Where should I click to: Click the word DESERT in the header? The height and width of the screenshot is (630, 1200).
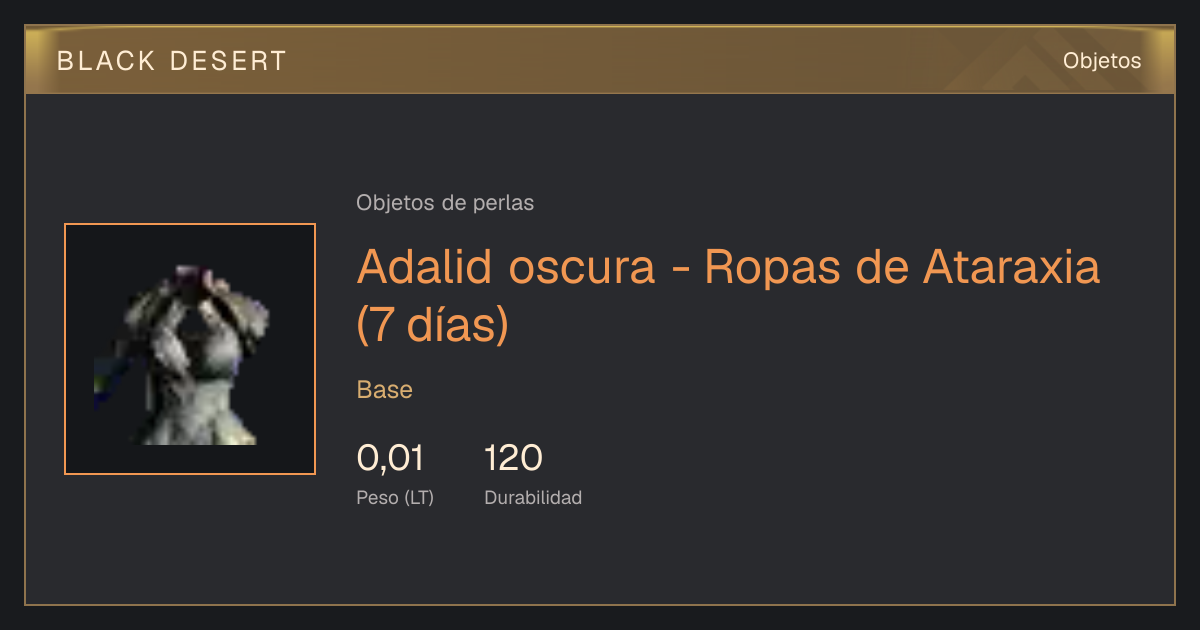click(229, 61)
